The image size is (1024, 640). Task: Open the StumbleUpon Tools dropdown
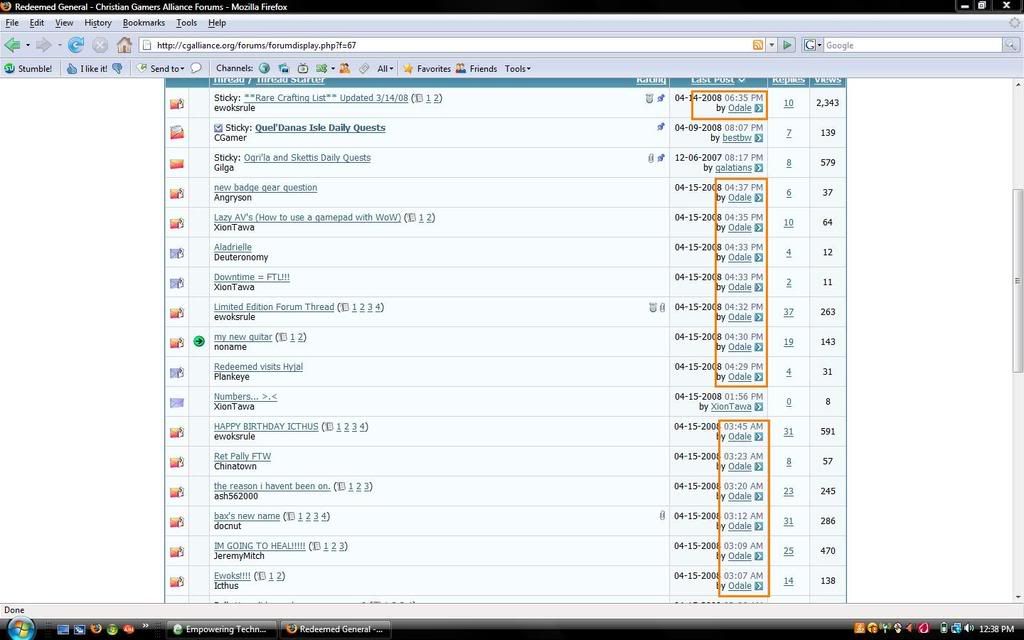tap(517, 69)
